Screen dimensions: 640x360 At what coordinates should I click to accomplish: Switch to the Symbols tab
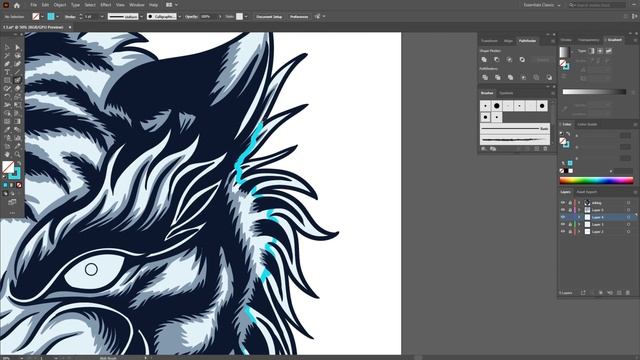pyautogui.click(x=506, y=93)
